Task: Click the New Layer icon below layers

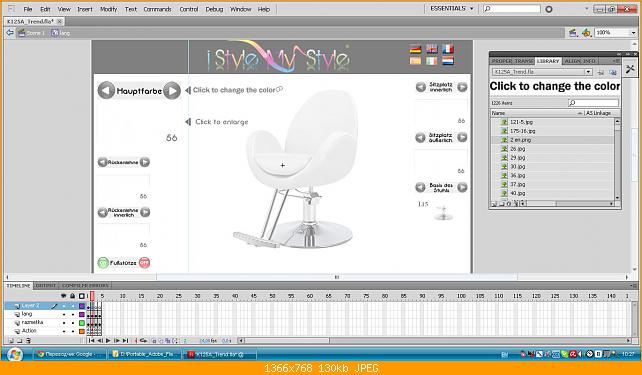Action: 11,340
